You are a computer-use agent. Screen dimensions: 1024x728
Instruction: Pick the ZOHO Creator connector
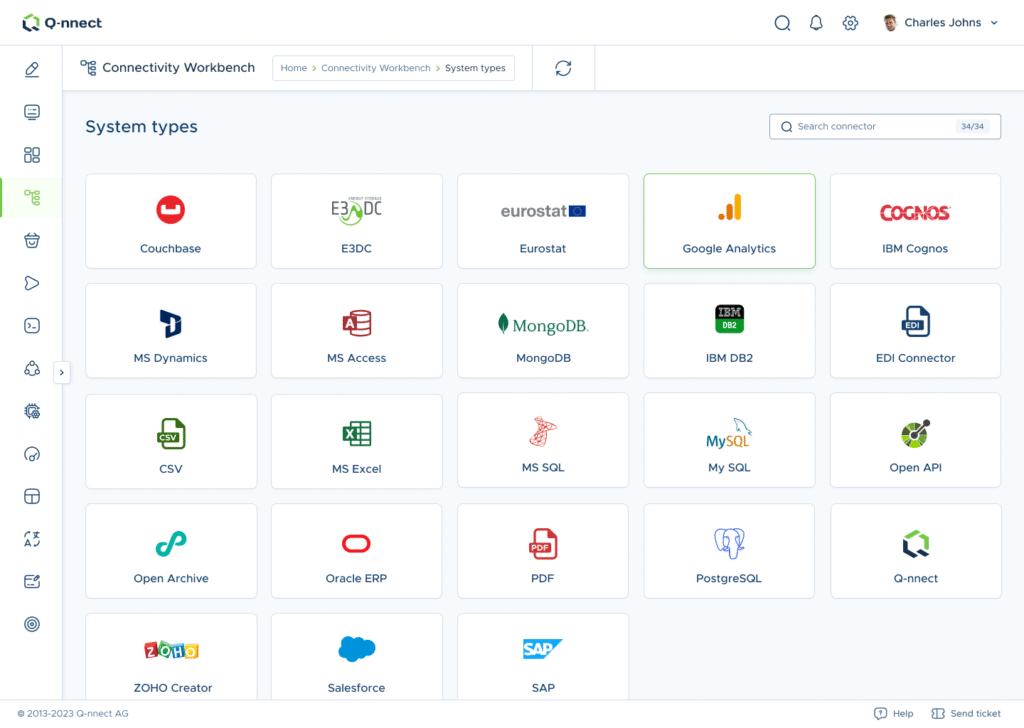point(170,656)
